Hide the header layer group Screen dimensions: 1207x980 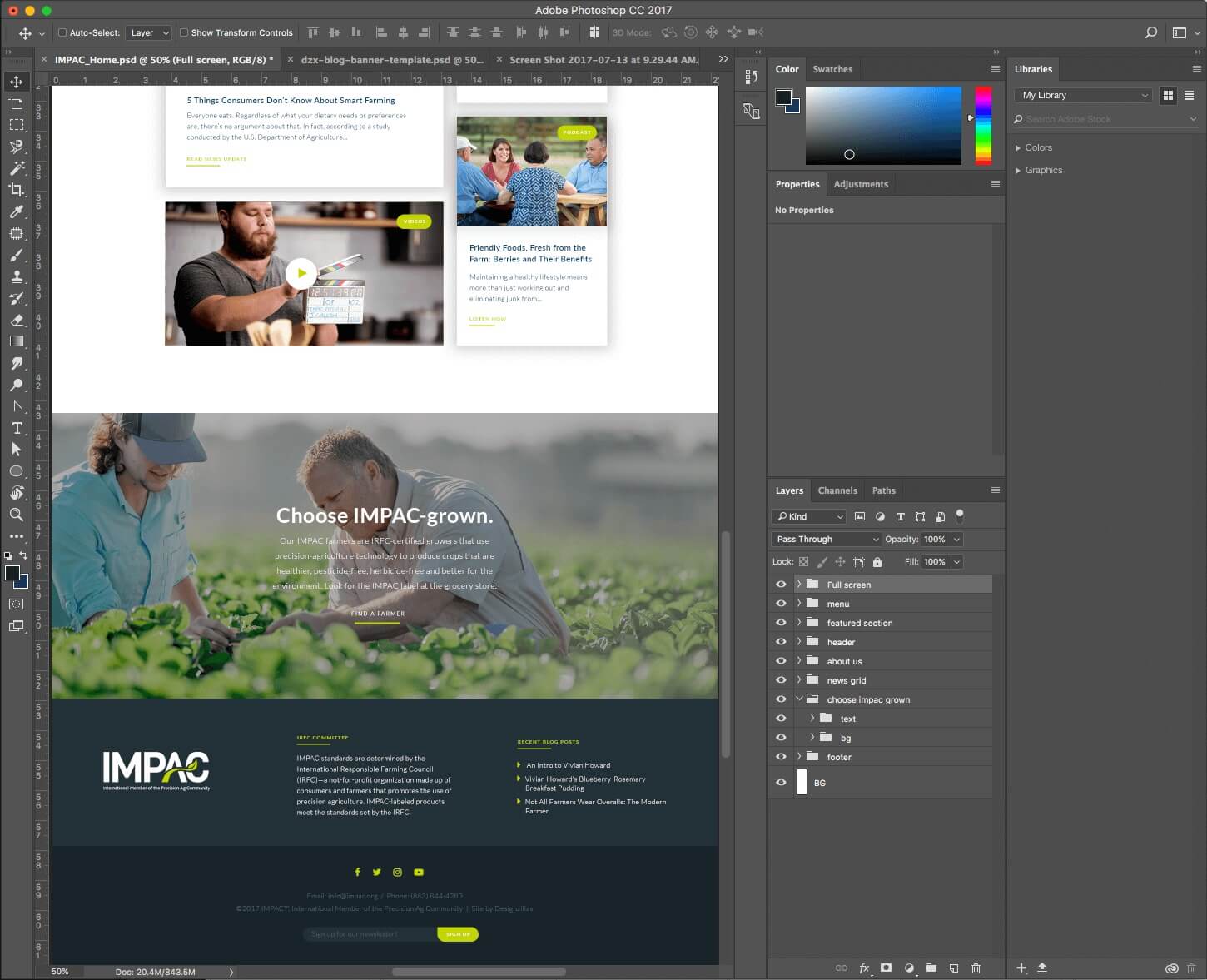(x=781, y=642)
